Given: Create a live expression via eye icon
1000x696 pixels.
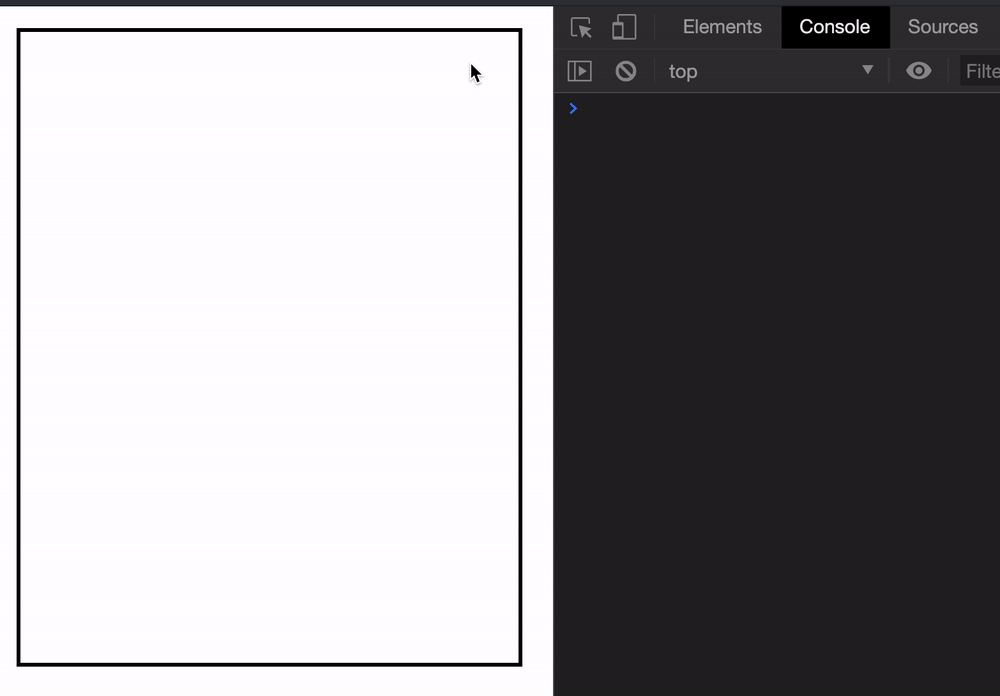Looking at the screenshot, I should tap(918, 71).
